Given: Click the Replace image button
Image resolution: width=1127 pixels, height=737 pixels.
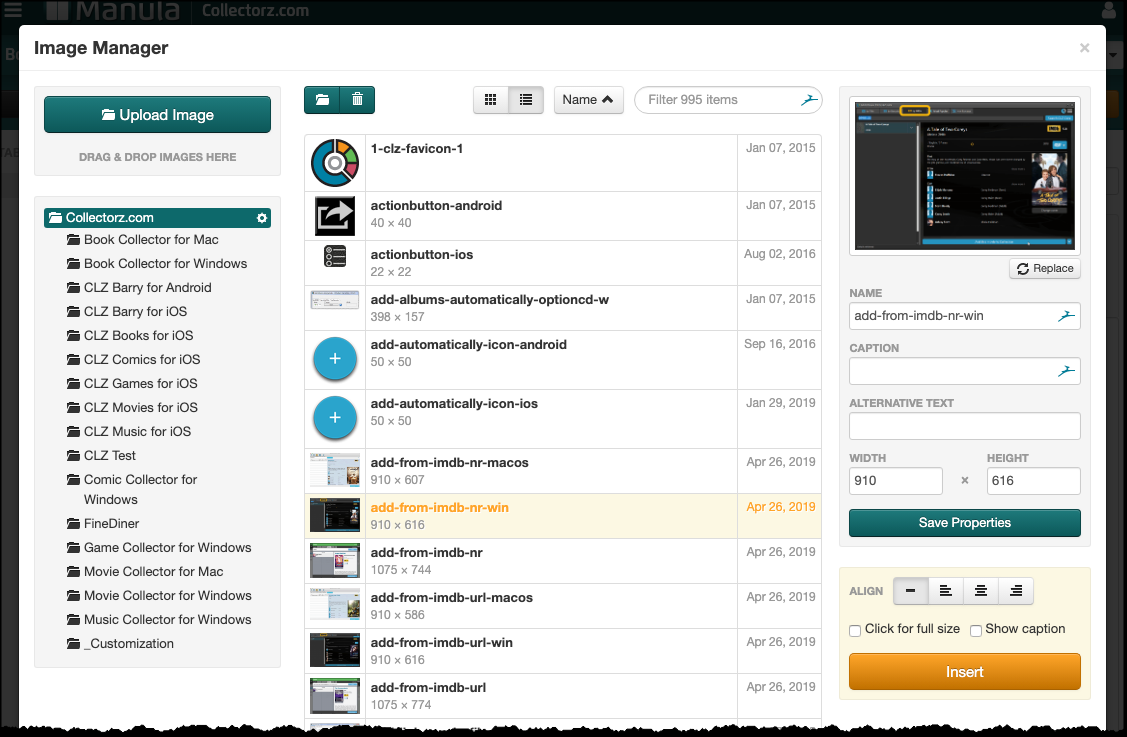Looking at the screenshot, I should coord(1045,268).
